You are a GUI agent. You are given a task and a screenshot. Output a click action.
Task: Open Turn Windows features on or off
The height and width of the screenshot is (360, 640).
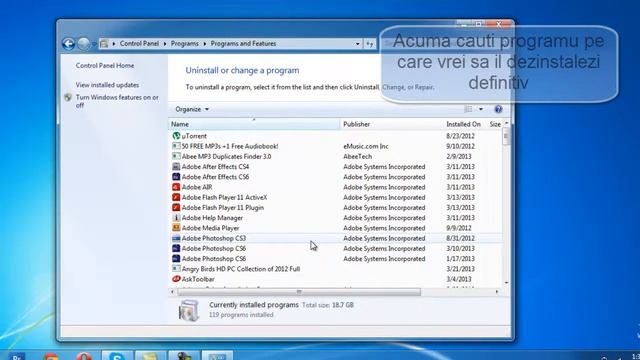pos(117,101)
